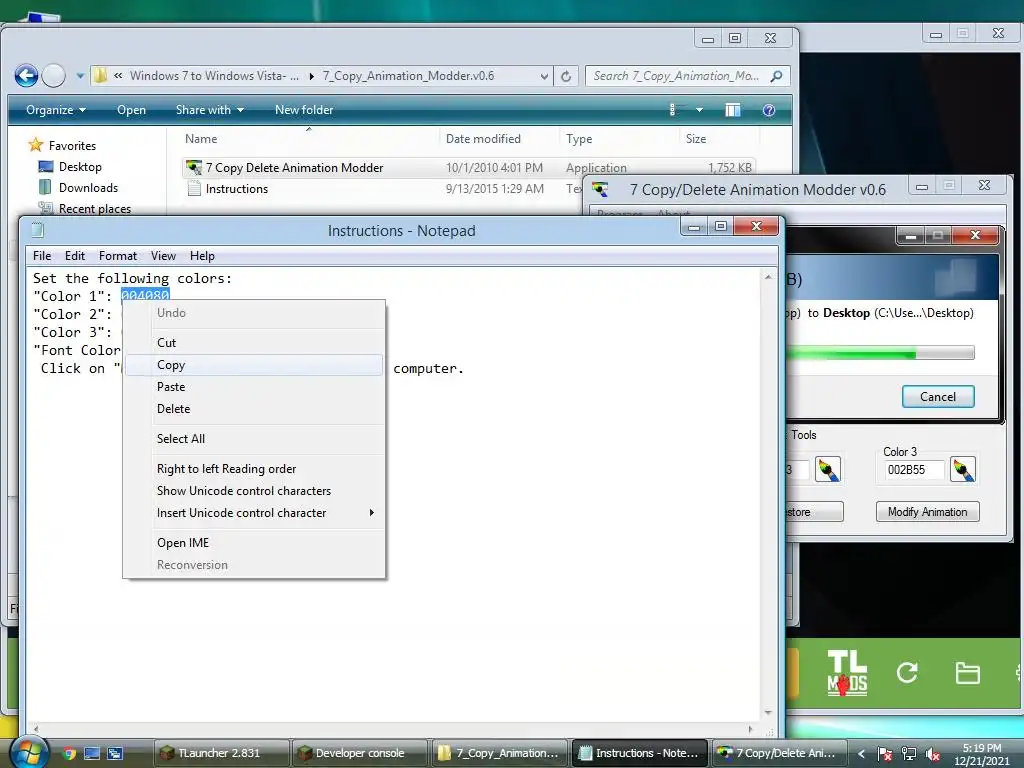Choose Cut in the context menu

pos(253,343)
